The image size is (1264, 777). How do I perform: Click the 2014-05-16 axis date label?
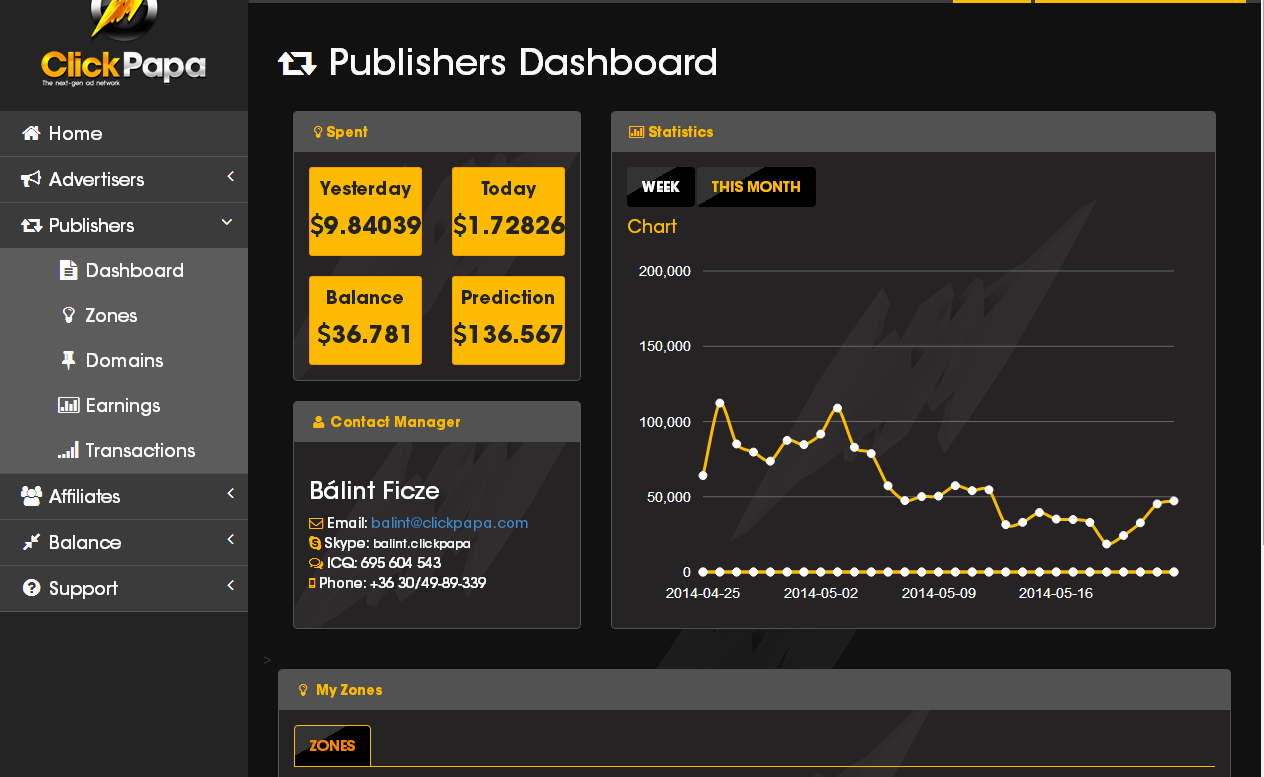tap(1056, 593)
